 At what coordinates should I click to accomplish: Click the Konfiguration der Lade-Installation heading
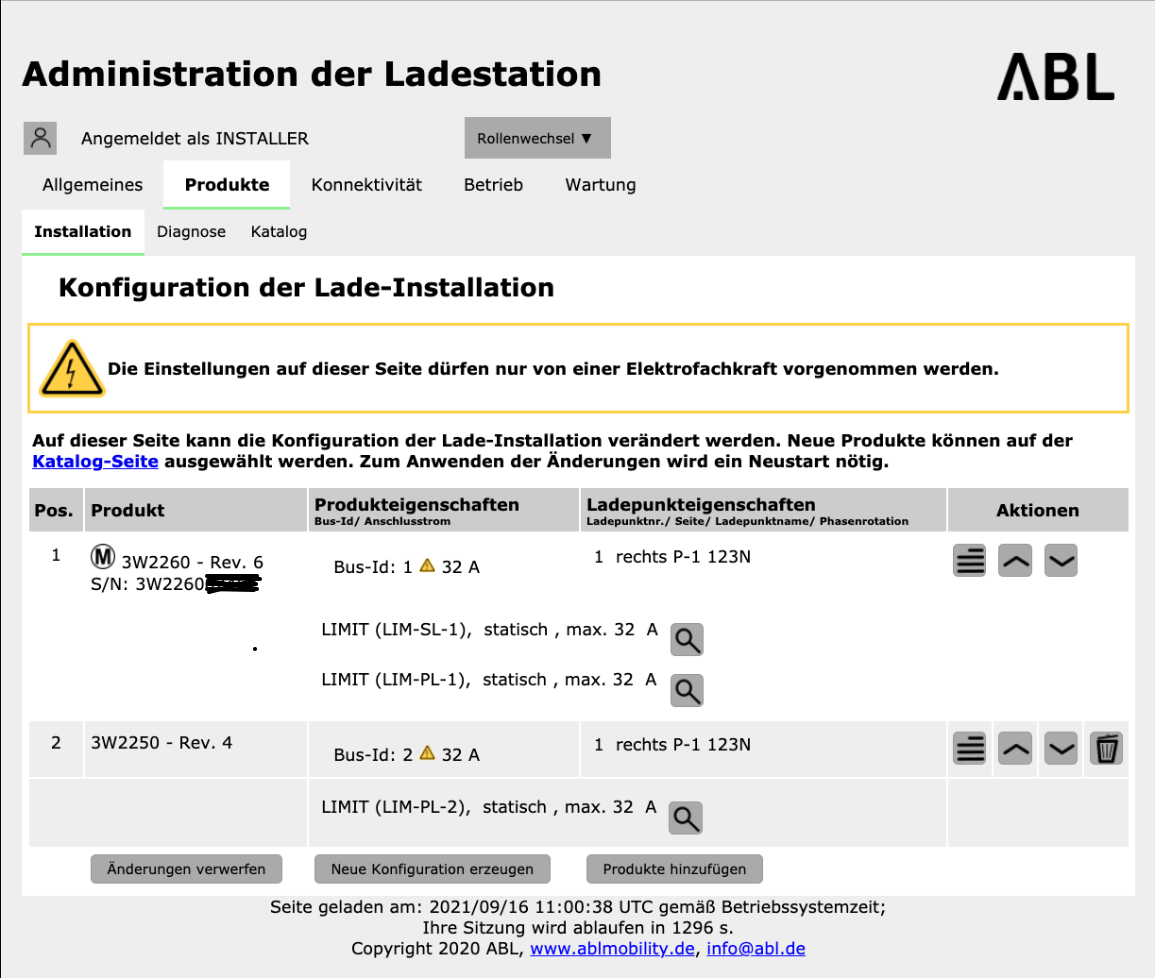[x=306, y=287]
